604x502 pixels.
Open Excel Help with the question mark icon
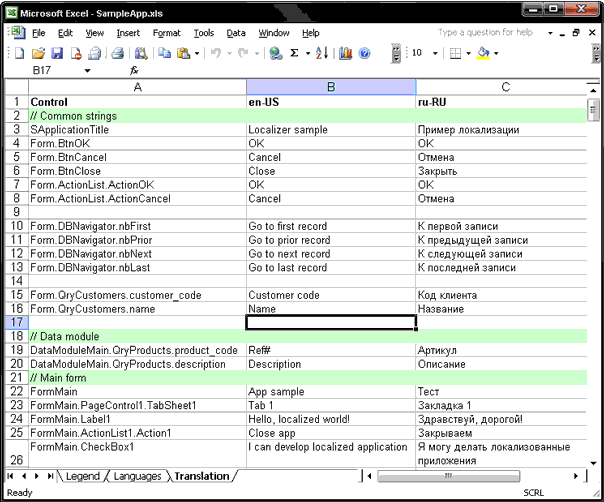[364, 53]
